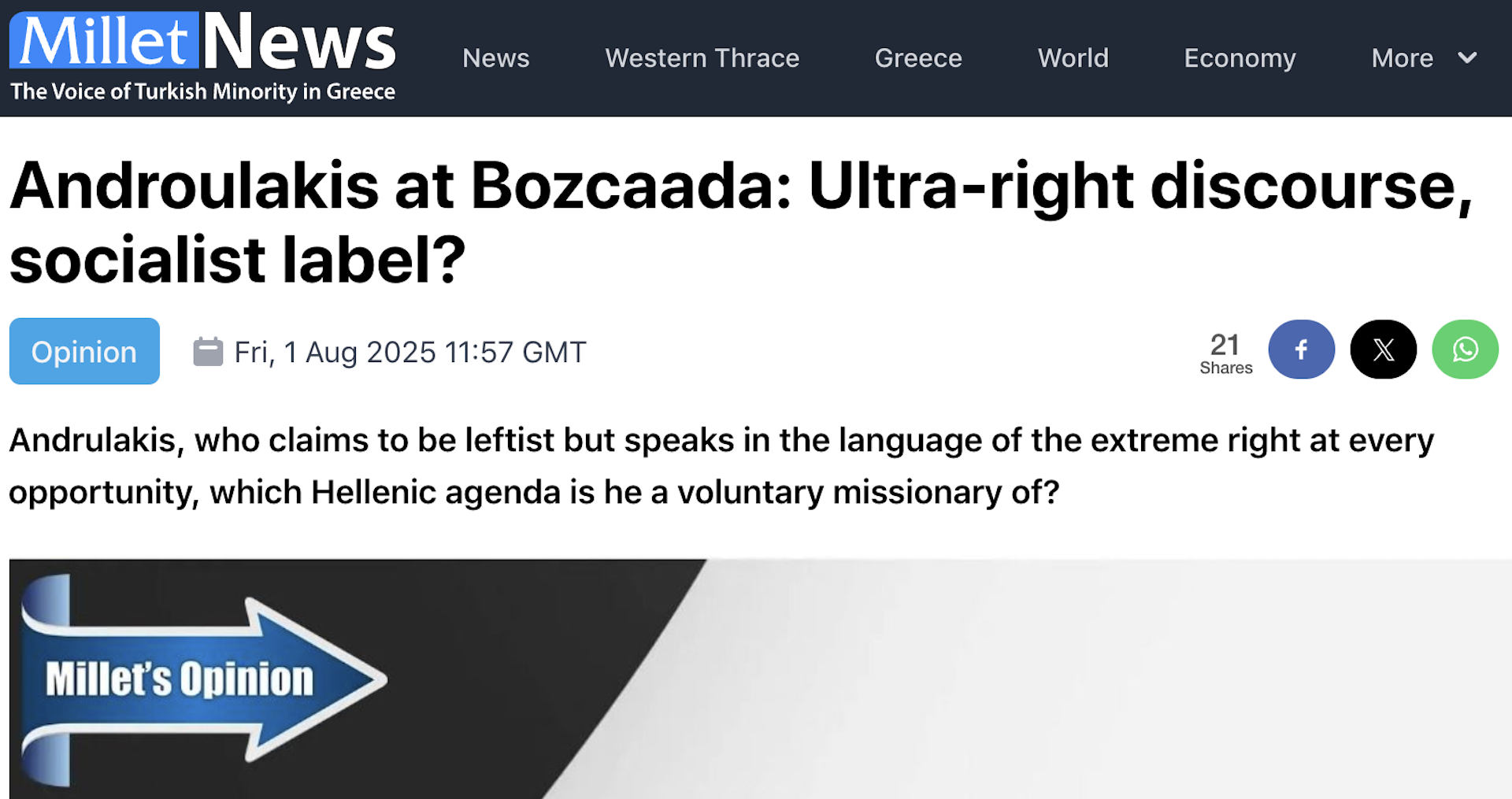Click the black X share circle

pos(1383,350)
